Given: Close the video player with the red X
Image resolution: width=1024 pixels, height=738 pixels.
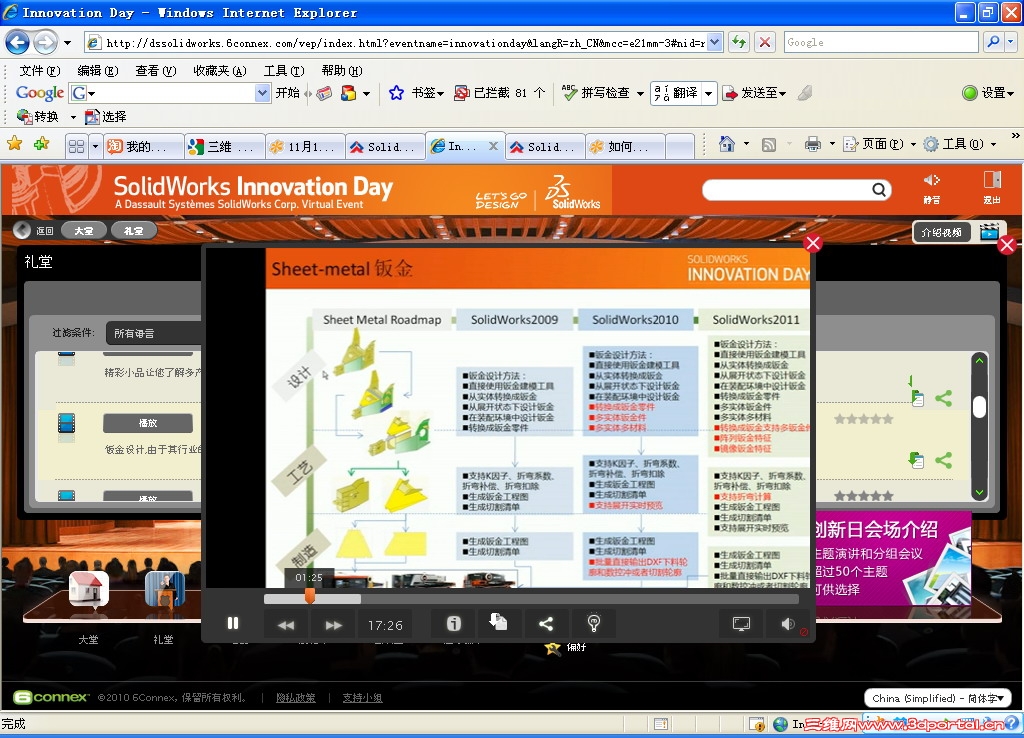Looking at the screenshot, I should [813, 244].
